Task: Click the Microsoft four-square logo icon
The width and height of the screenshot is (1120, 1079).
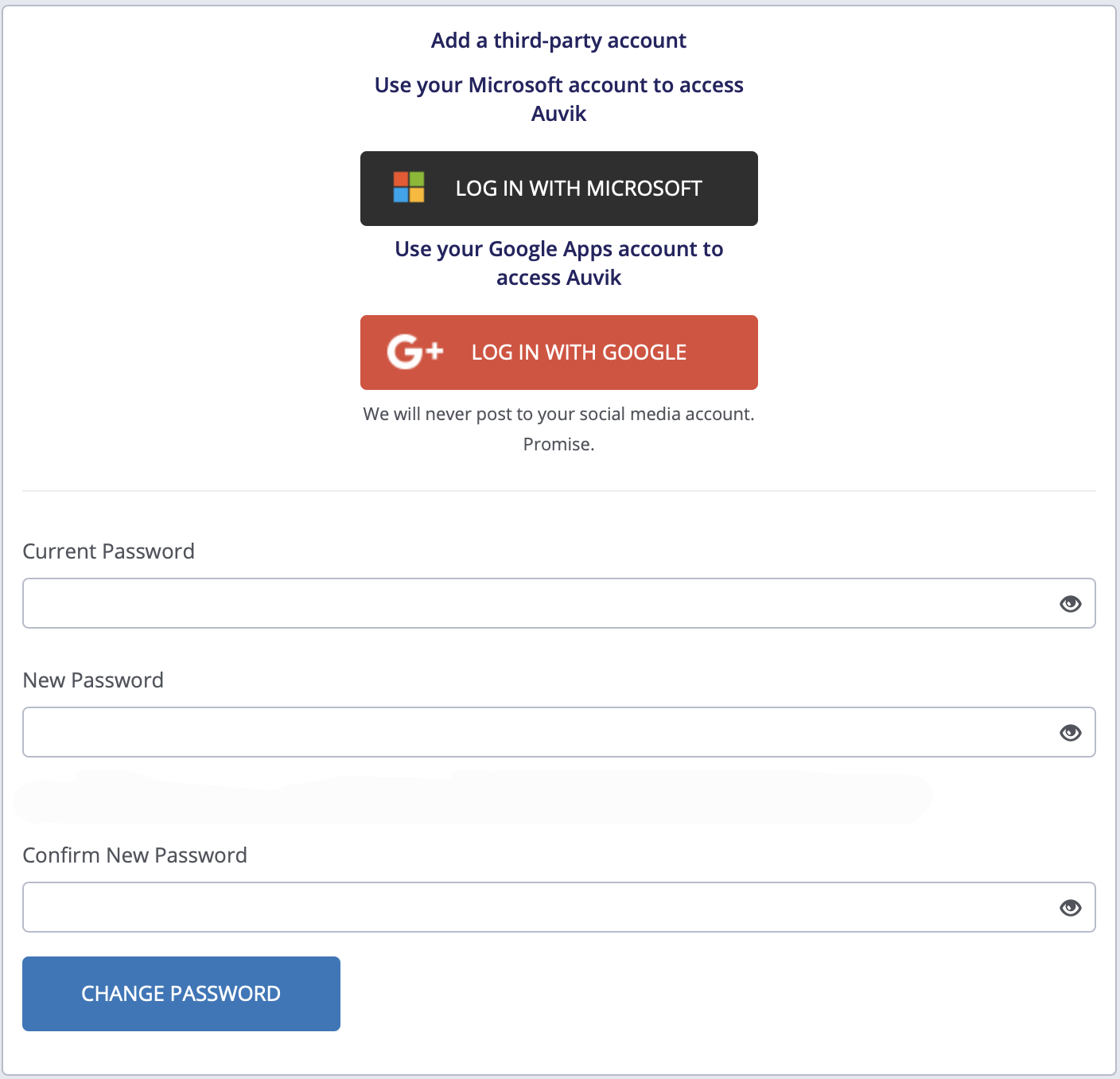Action: (409, 188)
